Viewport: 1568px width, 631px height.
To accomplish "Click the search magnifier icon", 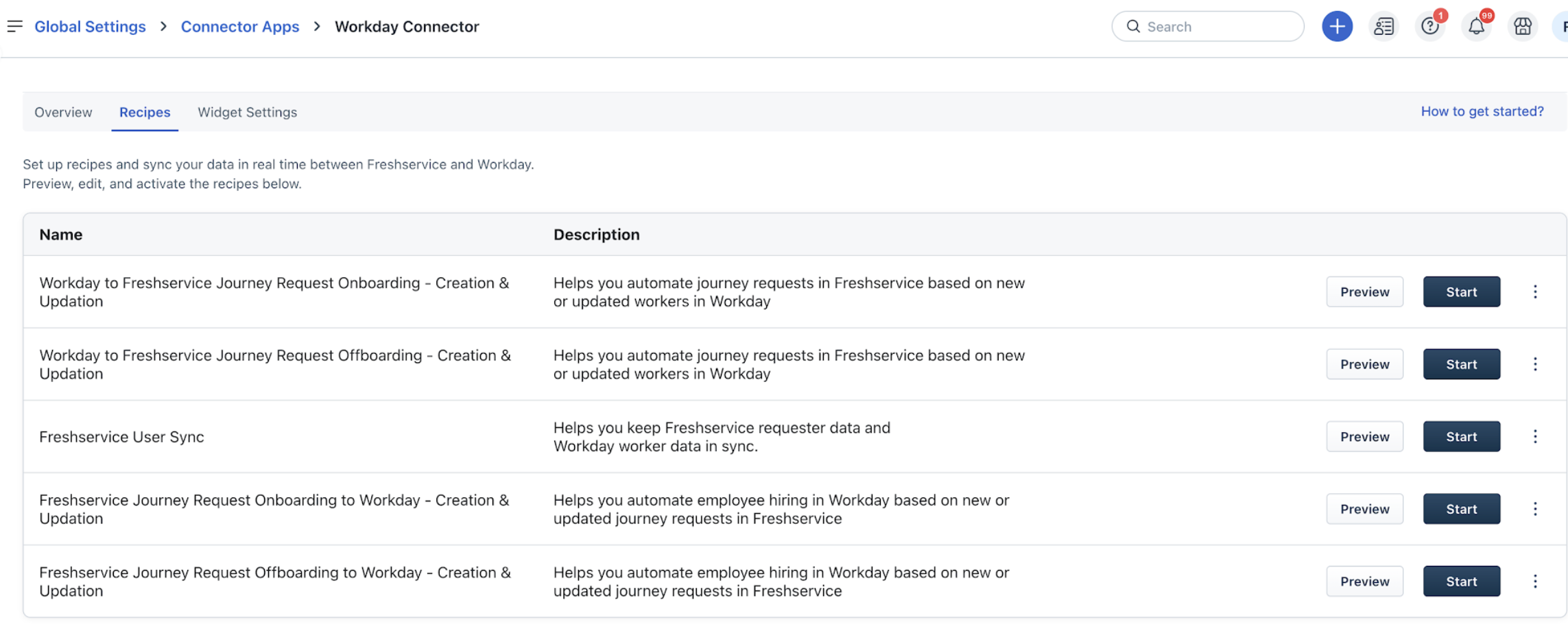I will [1133, 26].
